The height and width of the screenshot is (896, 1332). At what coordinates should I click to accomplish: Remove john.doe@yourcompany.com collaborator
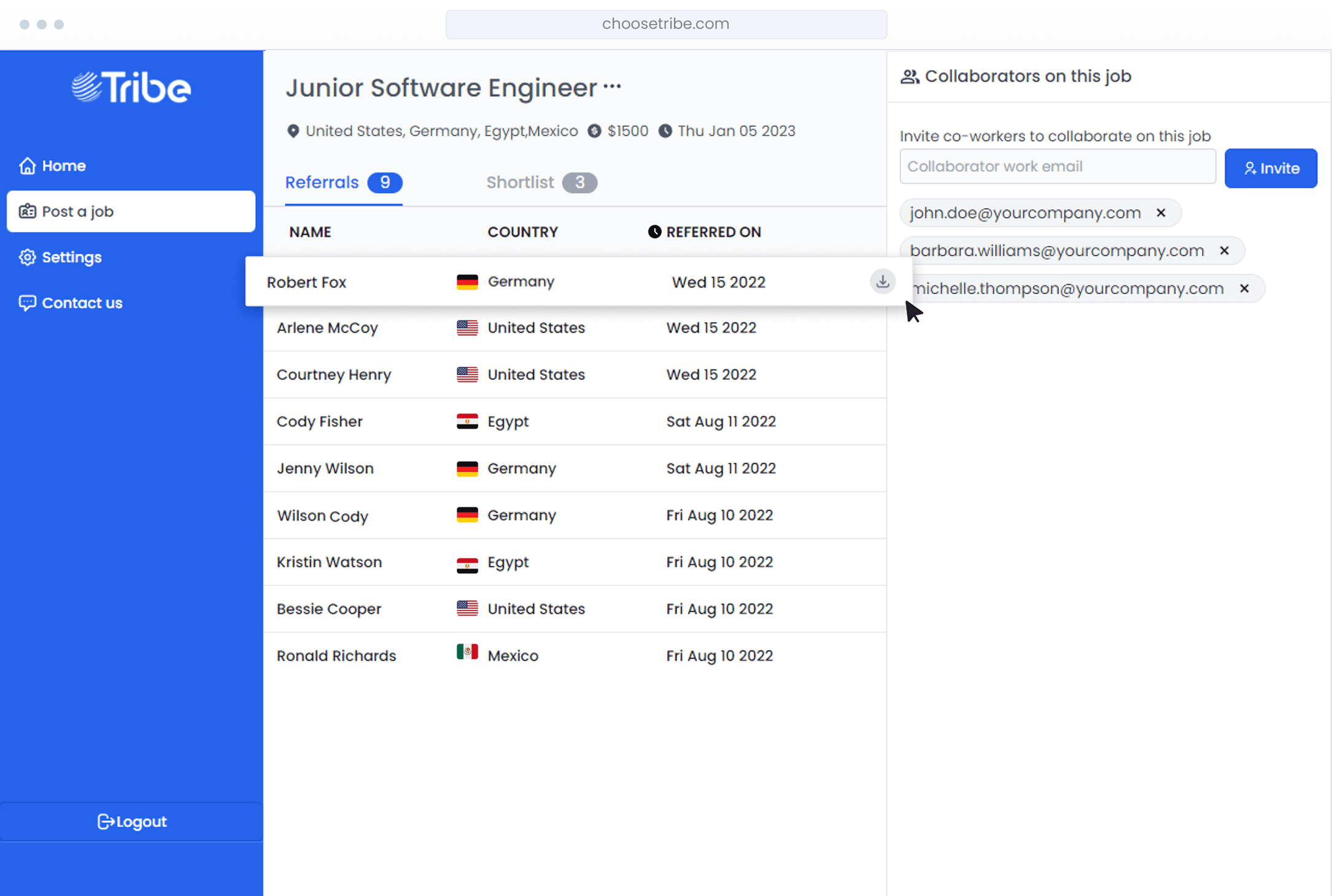tap(1160, 213)
